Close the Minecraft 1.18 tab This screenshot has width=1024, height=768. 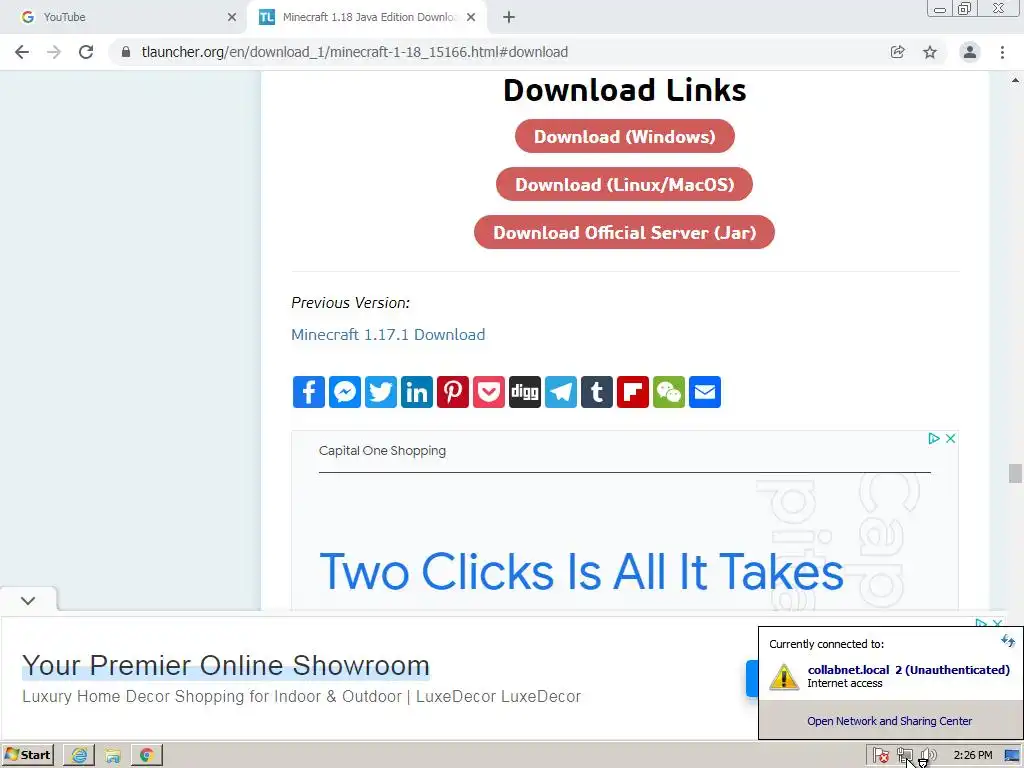click(x=471, y=18)
